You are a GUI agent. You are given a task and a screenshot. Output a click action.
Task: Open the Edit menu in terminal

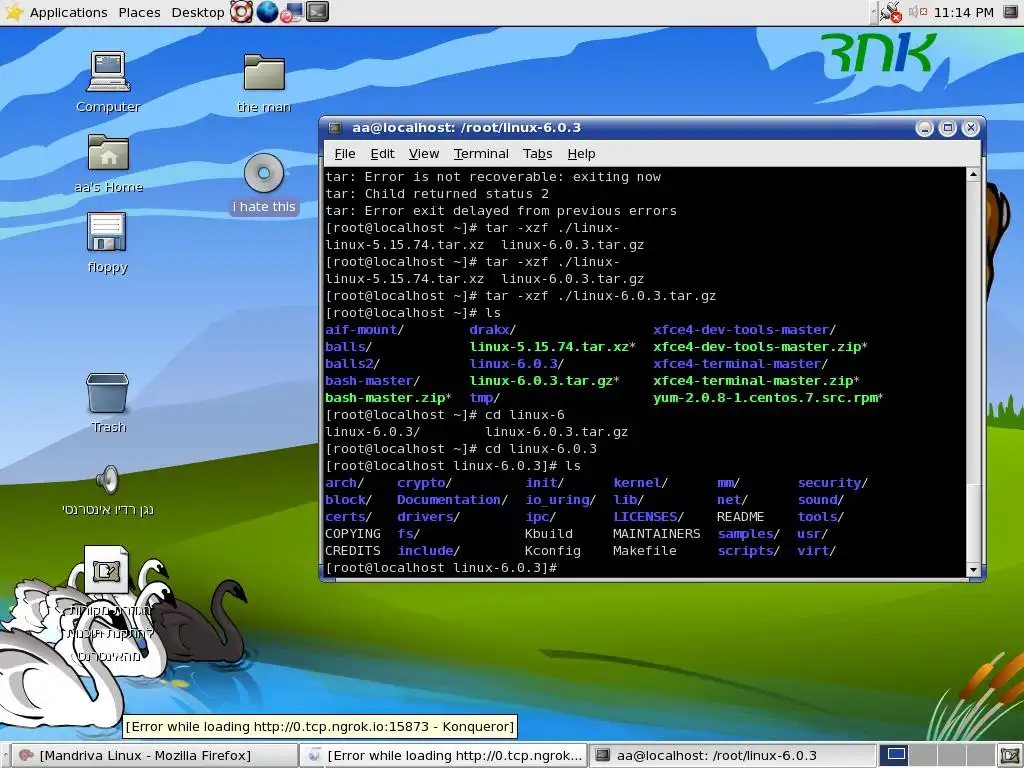click(382, 154)
